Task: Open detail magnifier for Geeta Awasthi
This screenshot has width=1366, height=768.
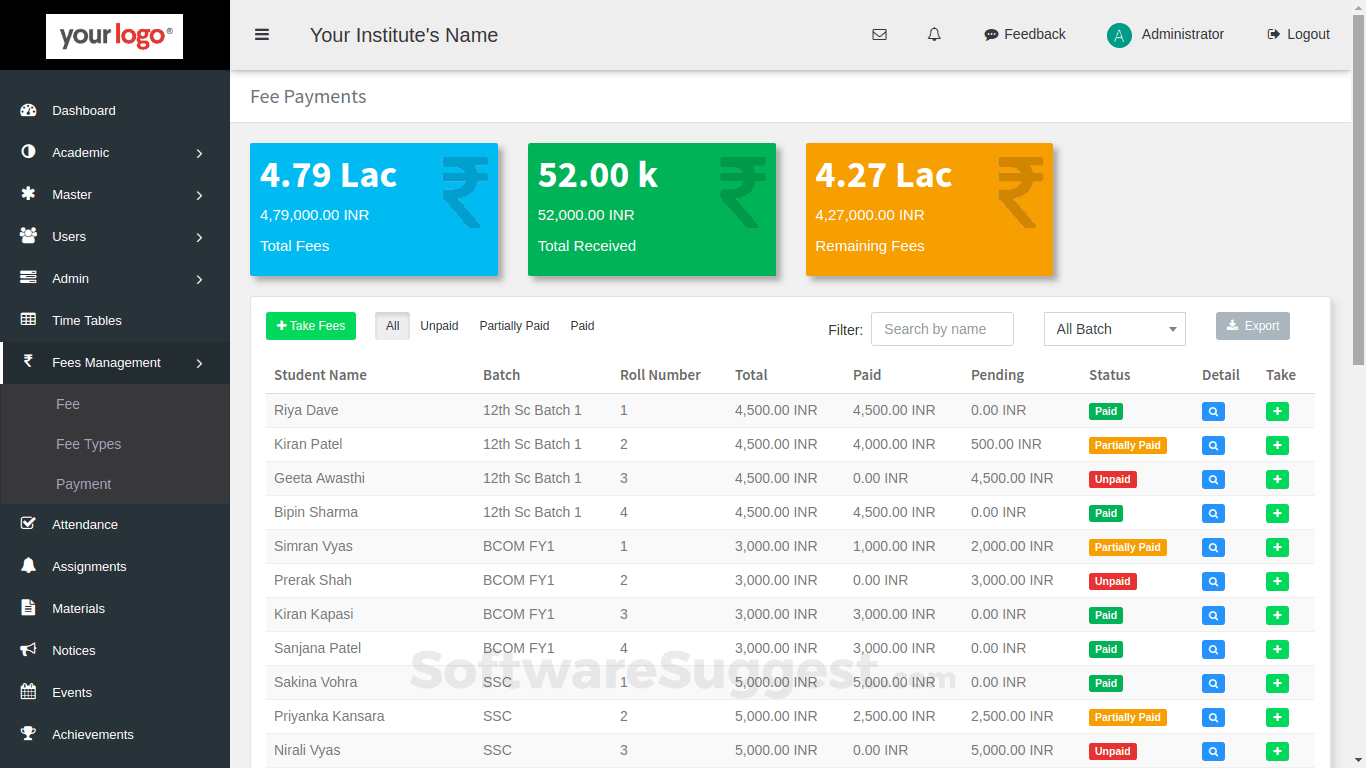Action: click(1213, 479)
